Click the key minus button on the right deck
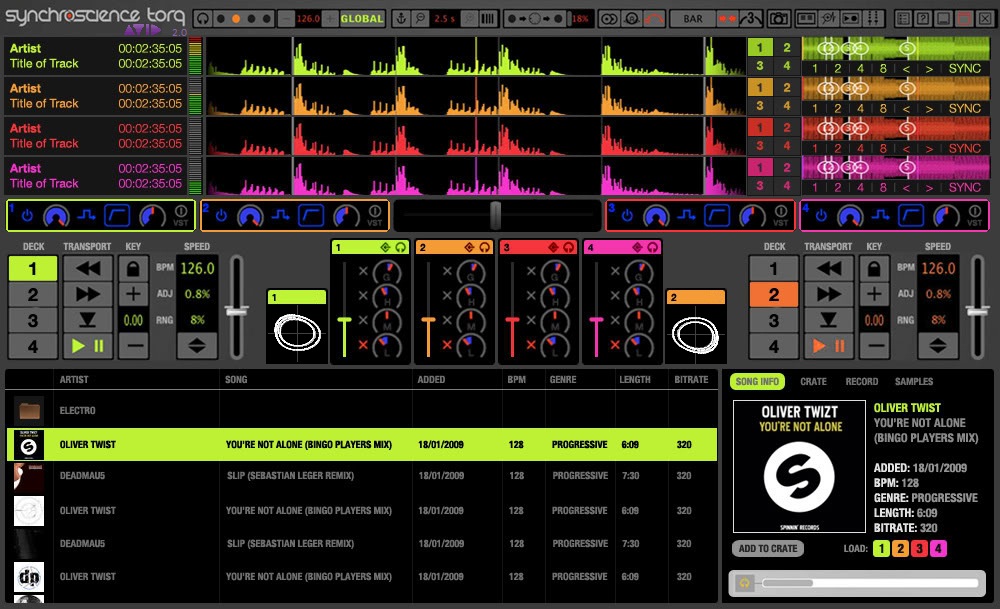 click(x=874, y=346)
